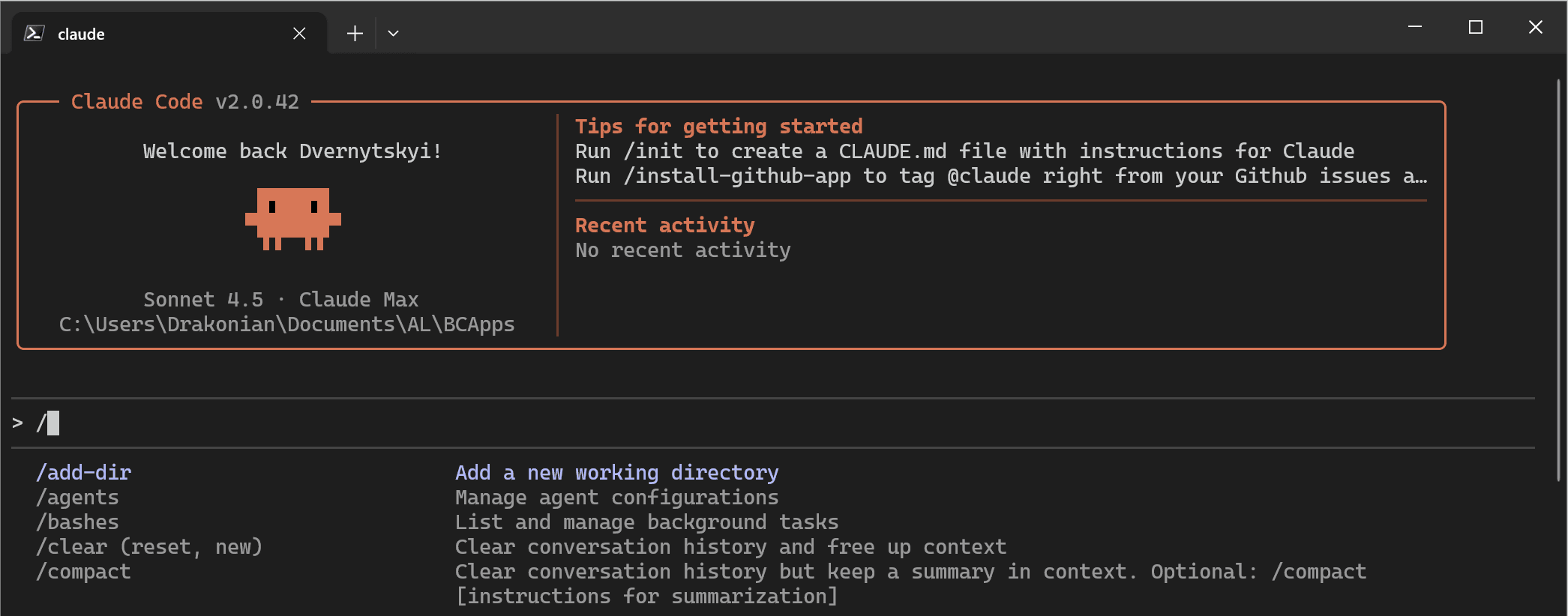Close the claude terminal tab
The image size is (1568, 616).
299,34
